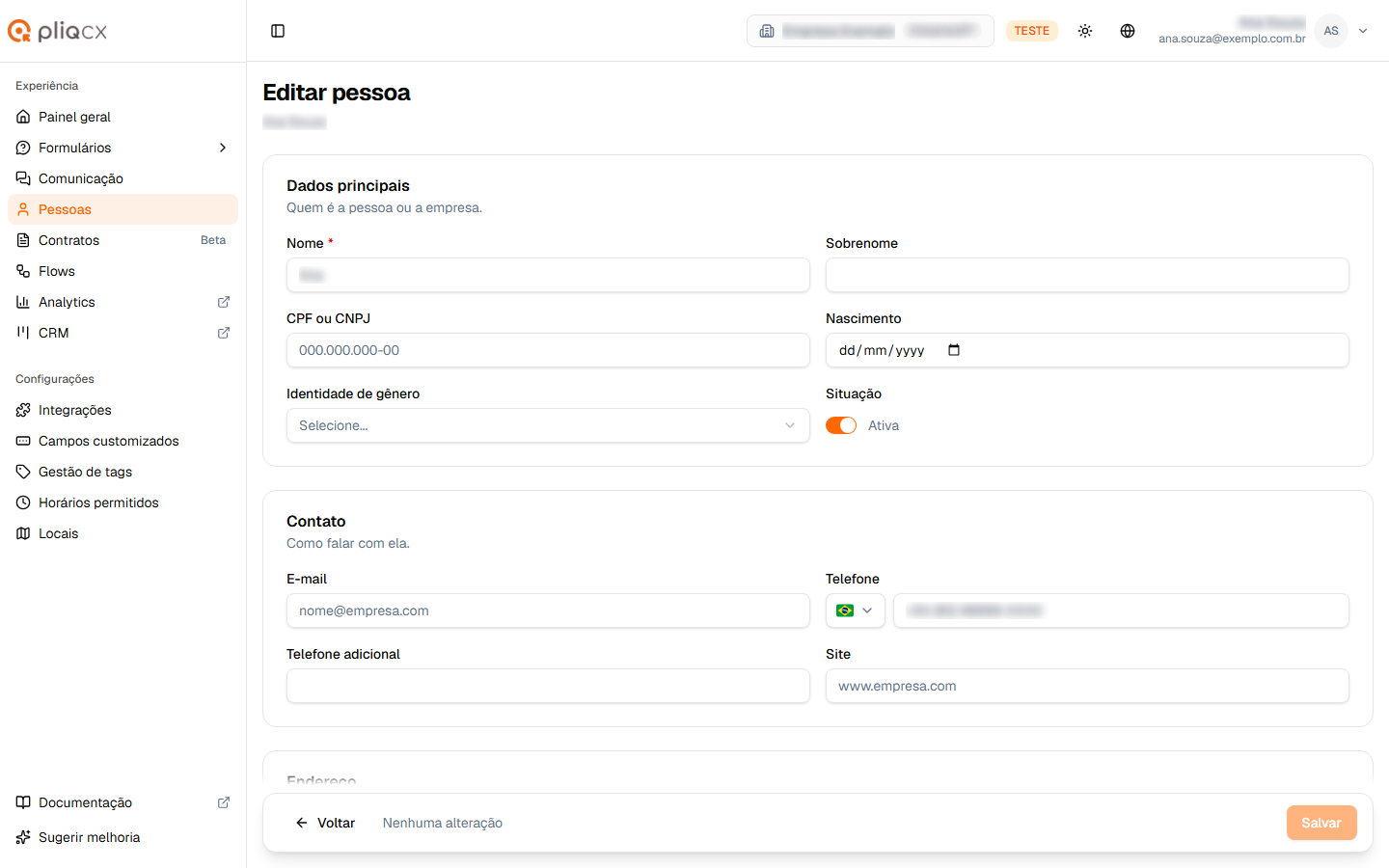Focus the Nome input field
This screenshot has height=868, width=1389.
[548, 275]
